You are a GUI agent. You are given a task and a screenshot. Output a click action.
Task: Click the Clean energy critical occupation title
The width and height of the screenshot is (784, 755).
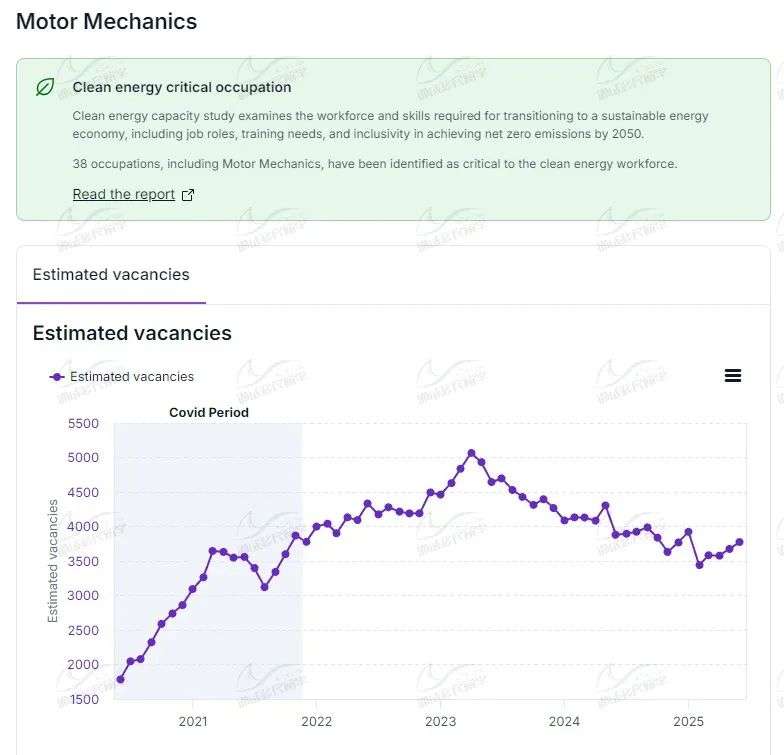182,88
